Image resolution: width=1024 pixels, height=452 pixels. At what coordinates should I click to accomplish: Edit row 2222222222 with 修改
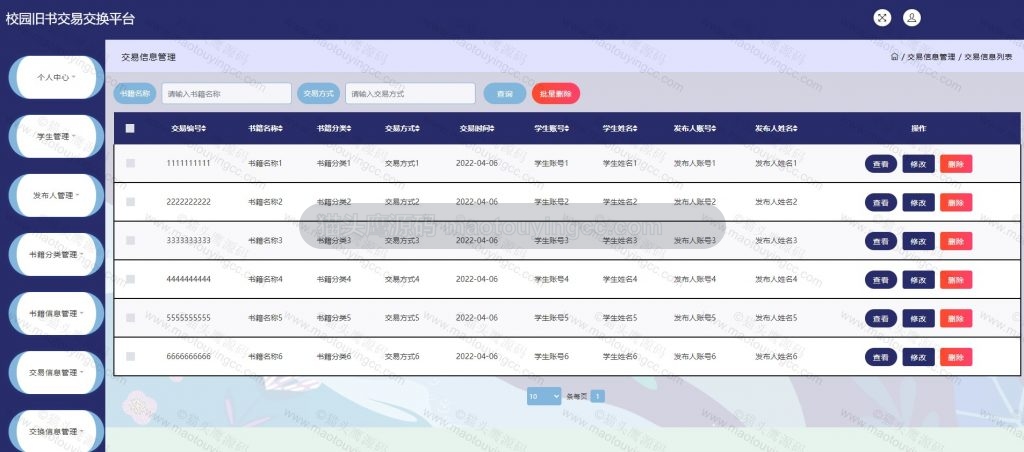(x=918, y=202)
